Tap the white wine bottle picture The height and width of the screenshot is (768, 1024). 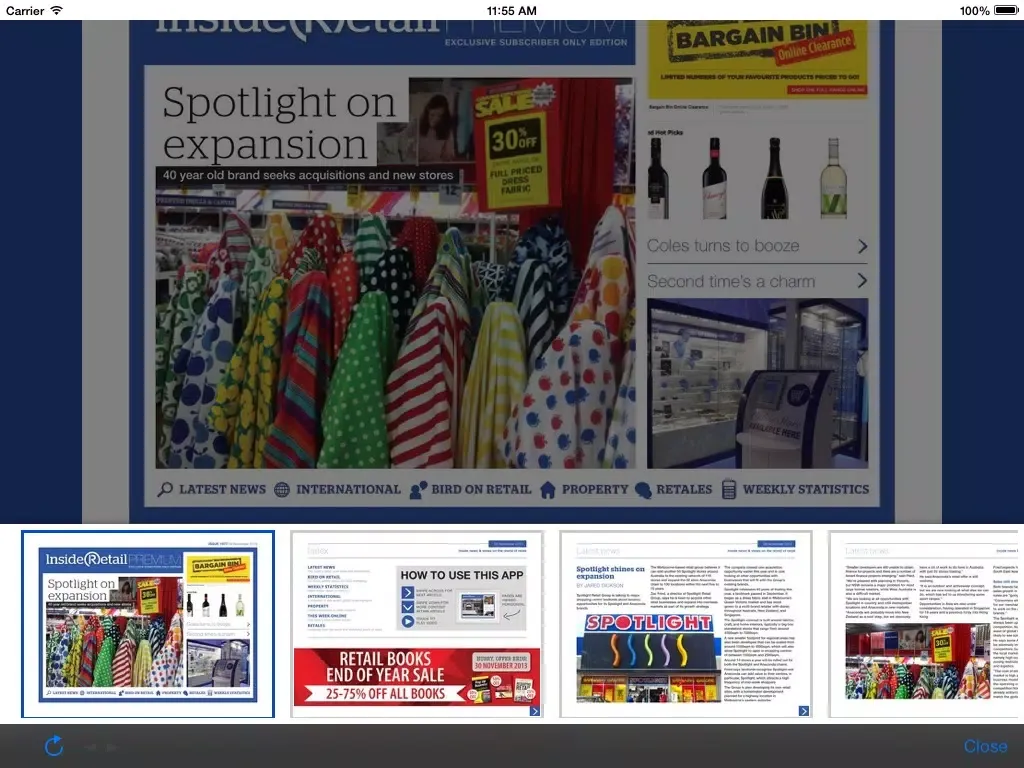(833, 178)
